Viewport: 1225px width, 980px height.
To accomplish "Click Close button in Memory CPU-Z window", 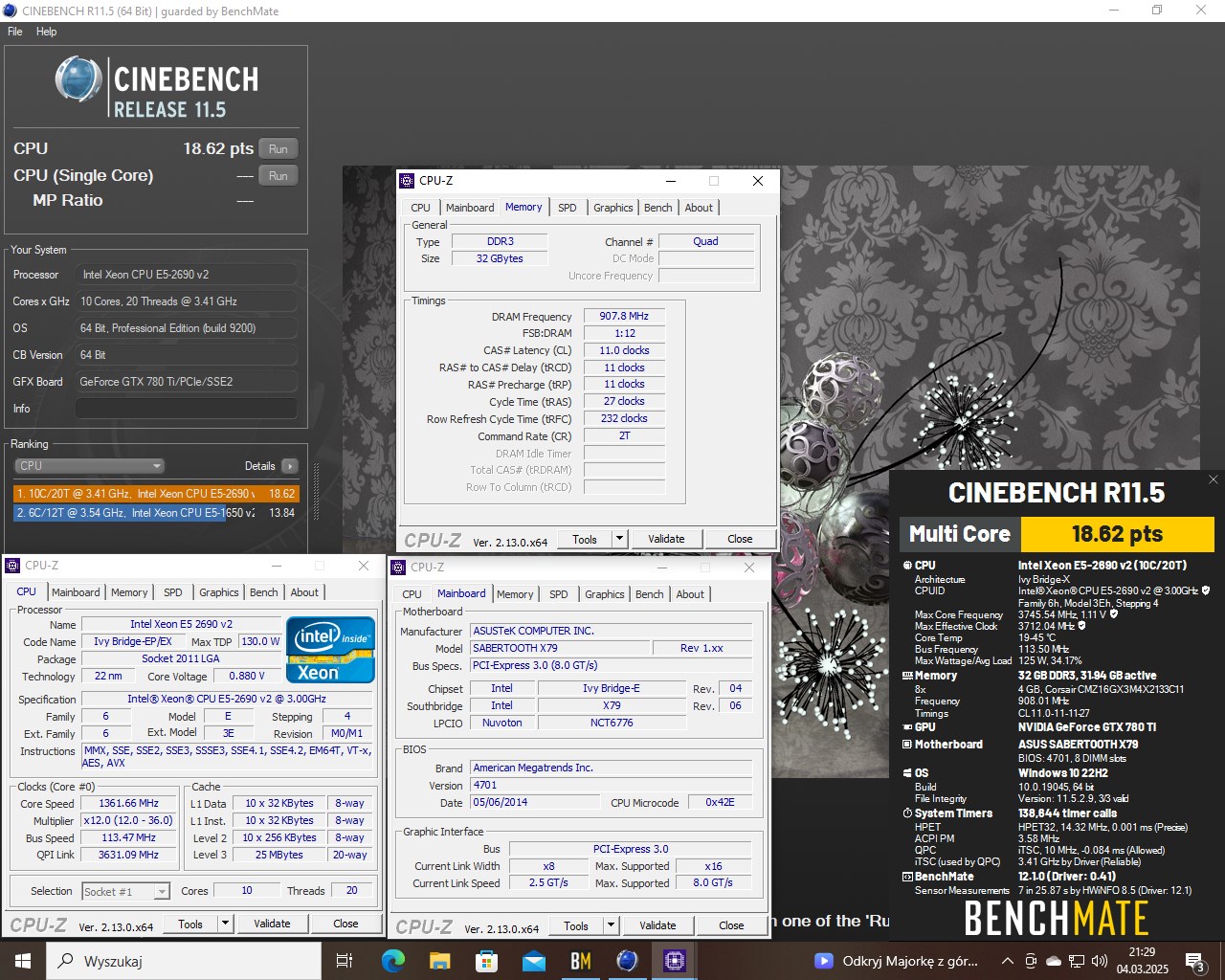I will (740, 539).
